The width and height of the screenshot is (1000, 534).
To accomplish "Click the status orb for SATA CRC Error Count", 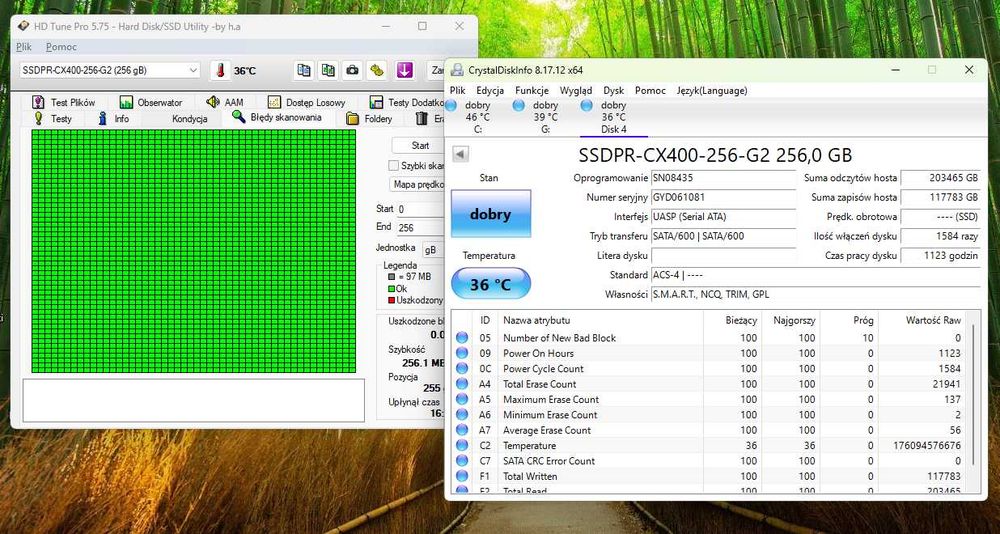I will point(462,461).
